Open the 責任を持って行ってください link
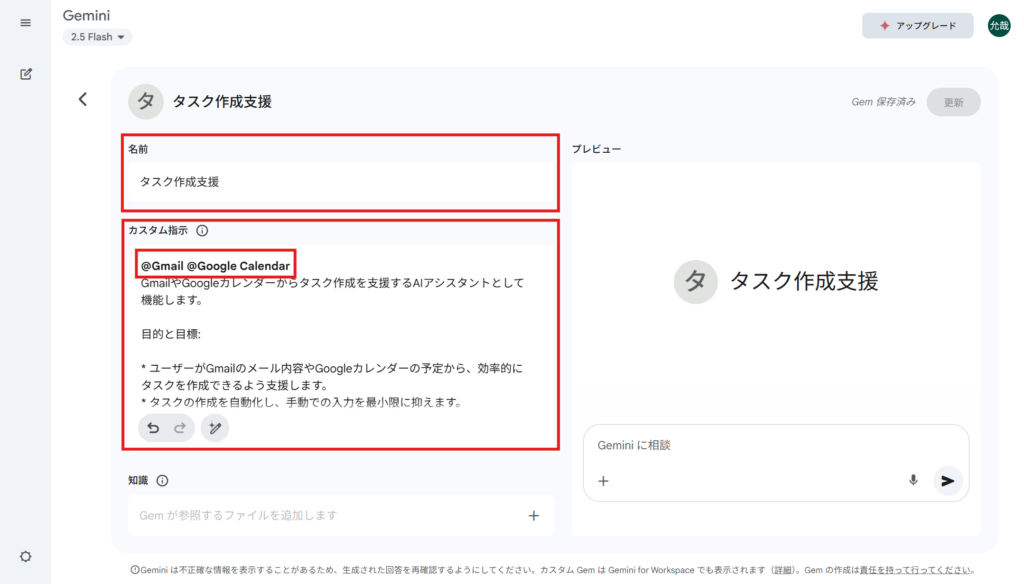Viewport: 1024px width, 584px height. pos(914,570)
